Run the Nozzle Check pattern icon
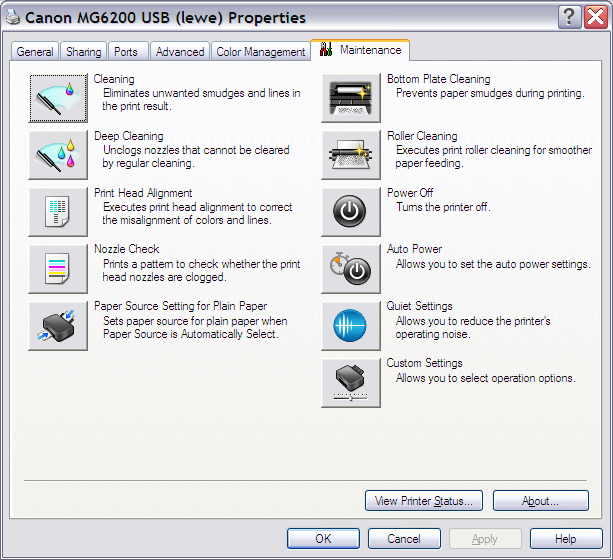Viewport: 613px width, 560px height. (x=58, y=269)
